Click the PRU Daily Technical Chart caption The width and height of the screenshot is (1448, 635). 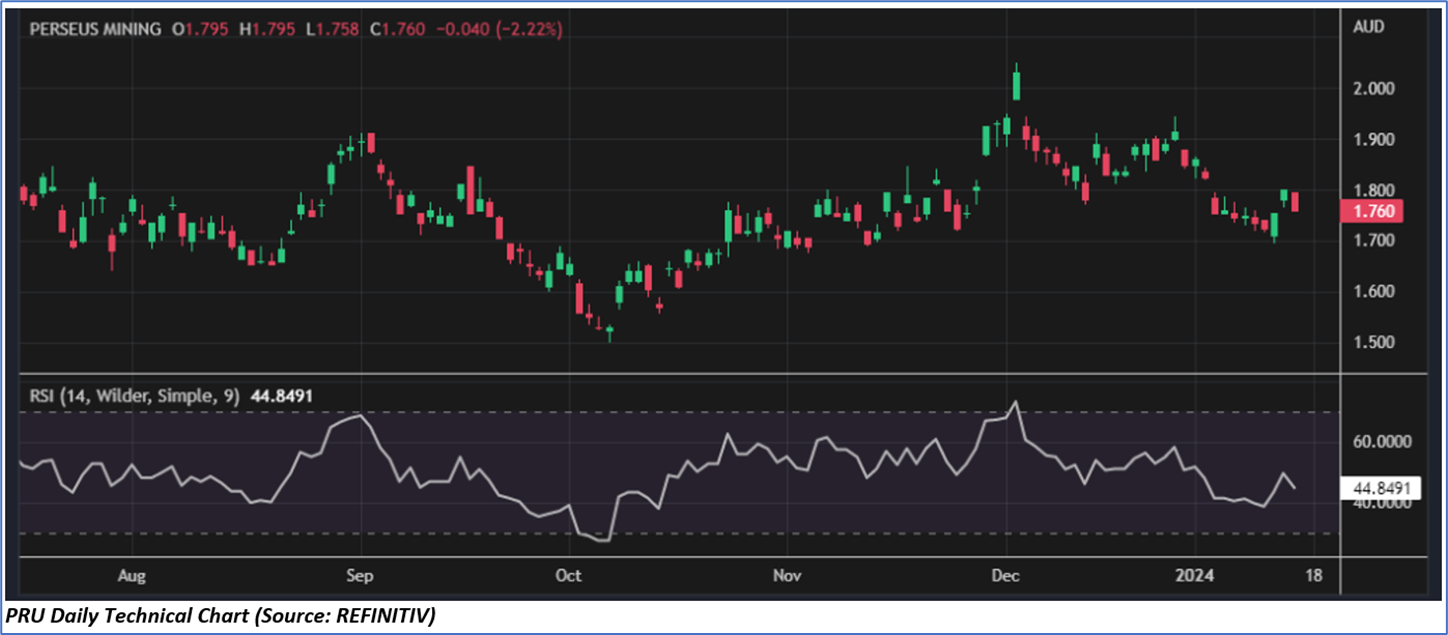222,615
